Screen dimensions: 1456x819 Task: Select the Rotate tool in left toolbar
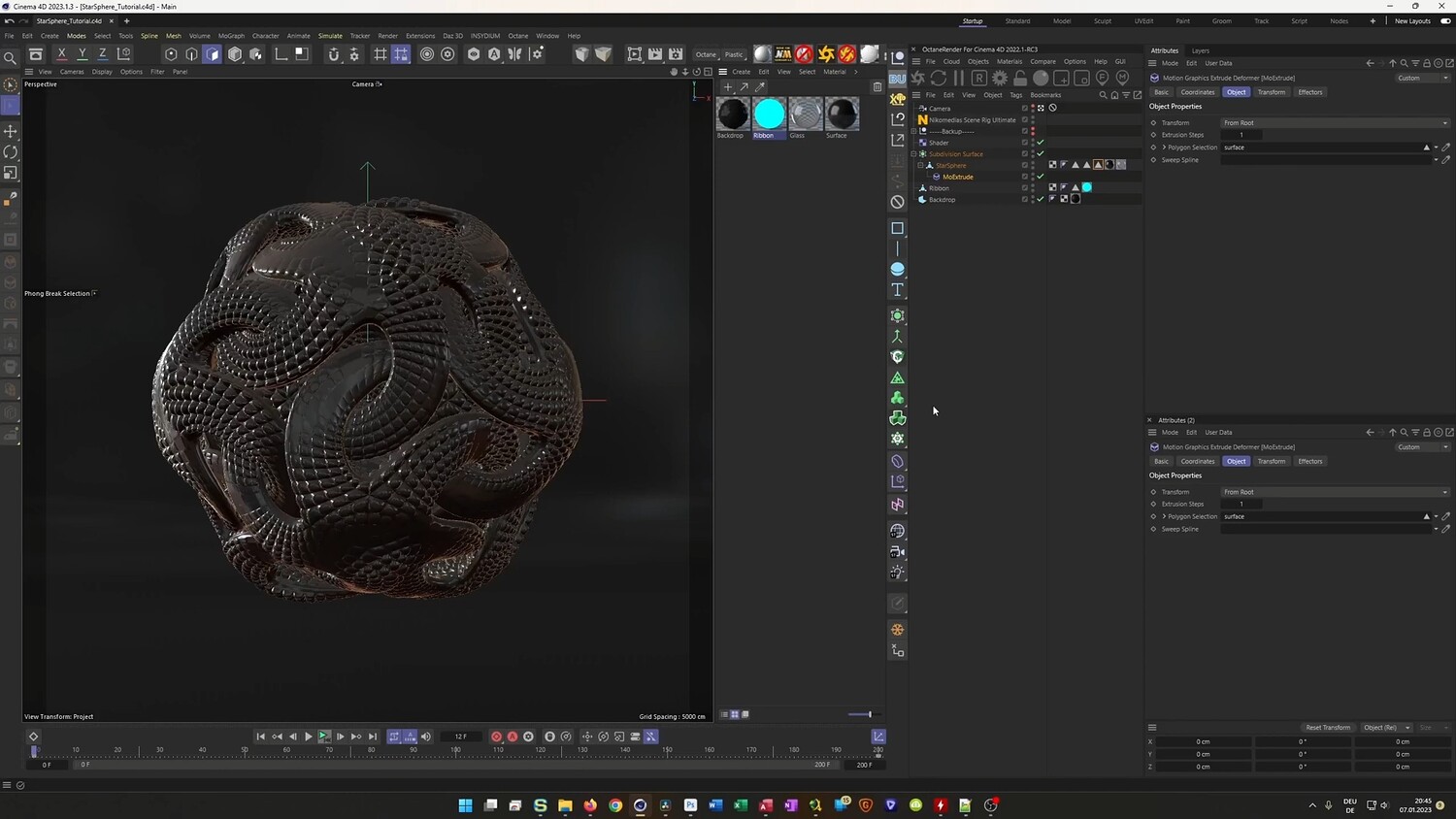coord(11,152)
